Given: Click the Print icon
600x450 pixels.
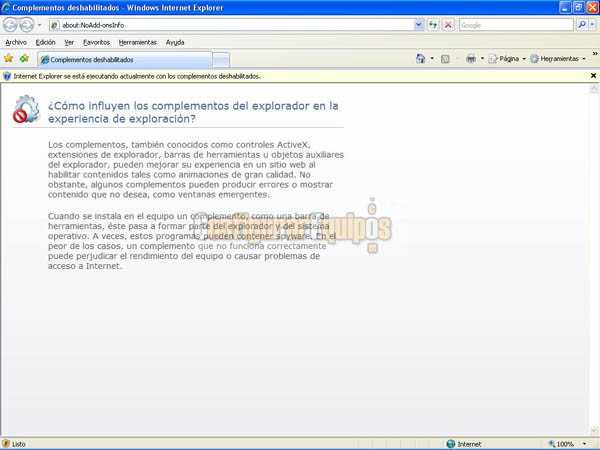Looking at the screenshot, I should pyautogui.click(x=471, y=59).
